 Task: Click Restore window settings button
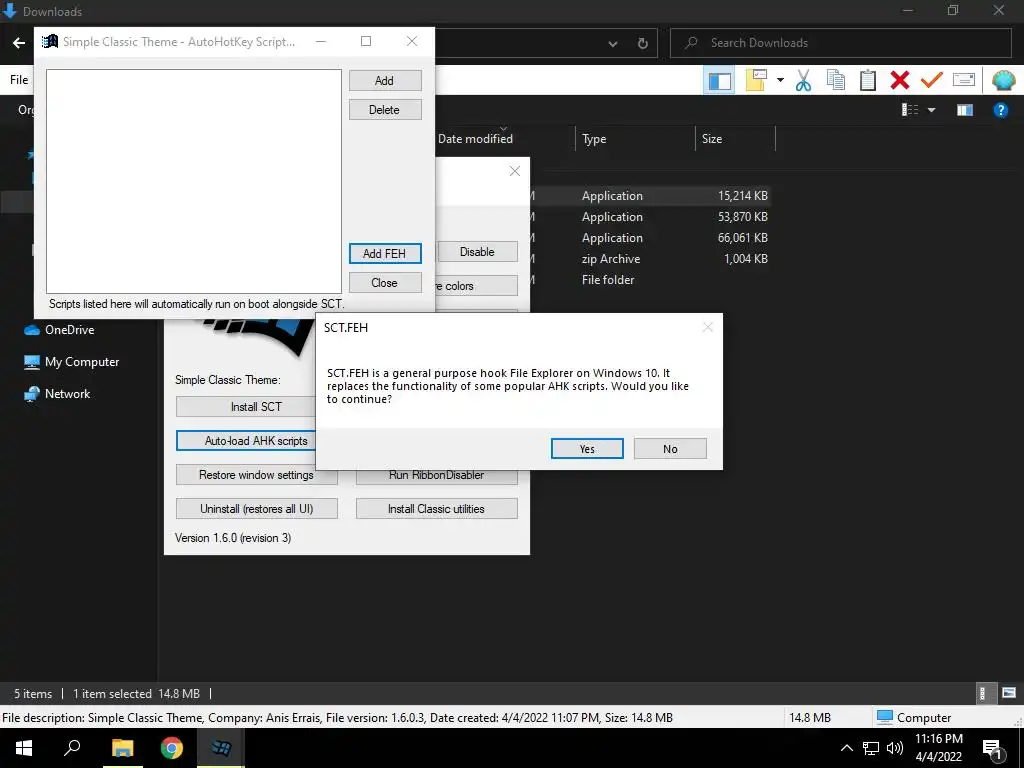[x=257, y=475]
